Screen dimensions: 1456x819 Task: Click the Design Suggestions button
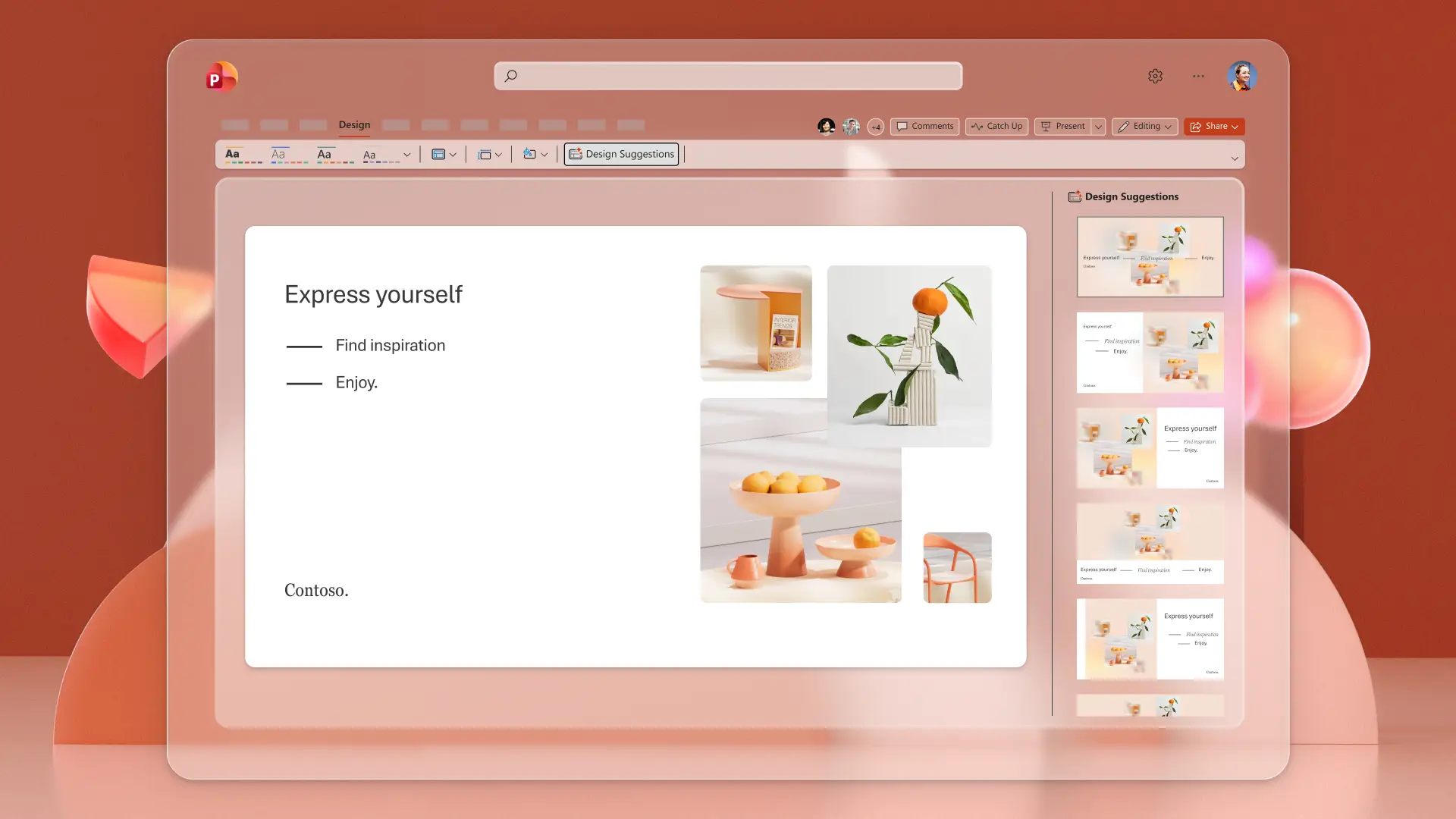point(621,154)
